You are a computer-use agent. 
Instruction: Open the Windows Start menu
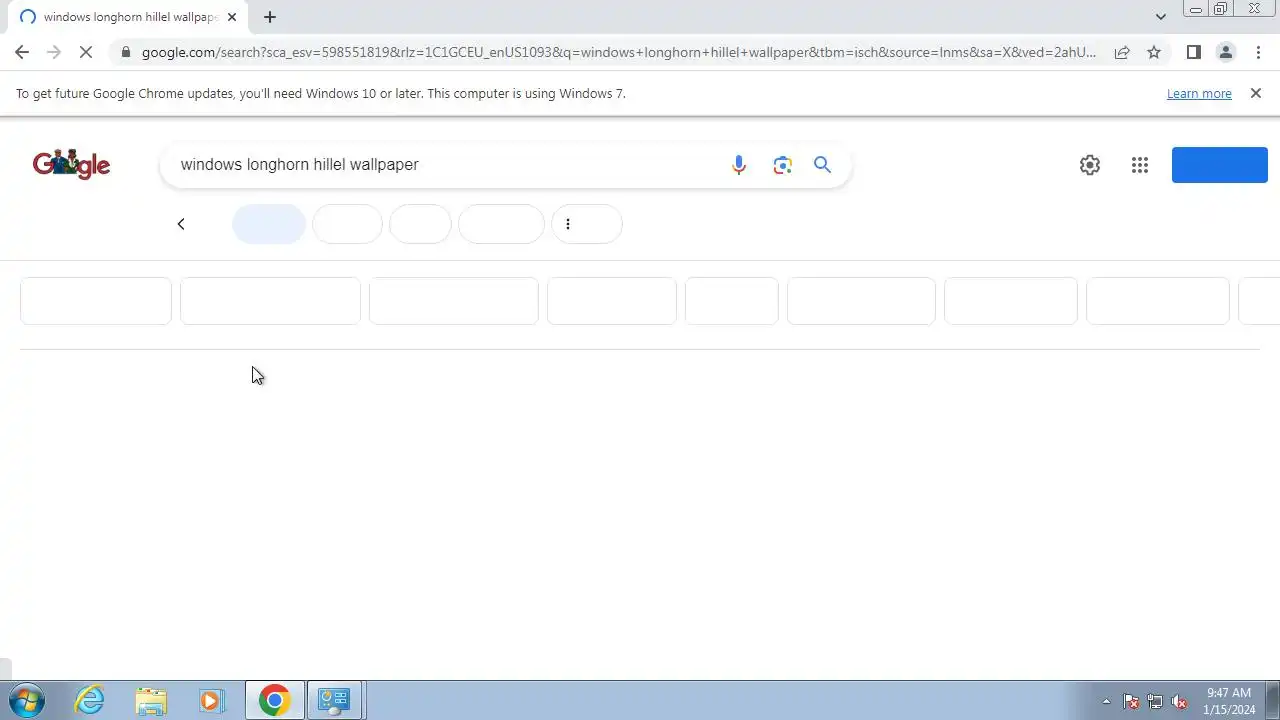coord(26,700)
